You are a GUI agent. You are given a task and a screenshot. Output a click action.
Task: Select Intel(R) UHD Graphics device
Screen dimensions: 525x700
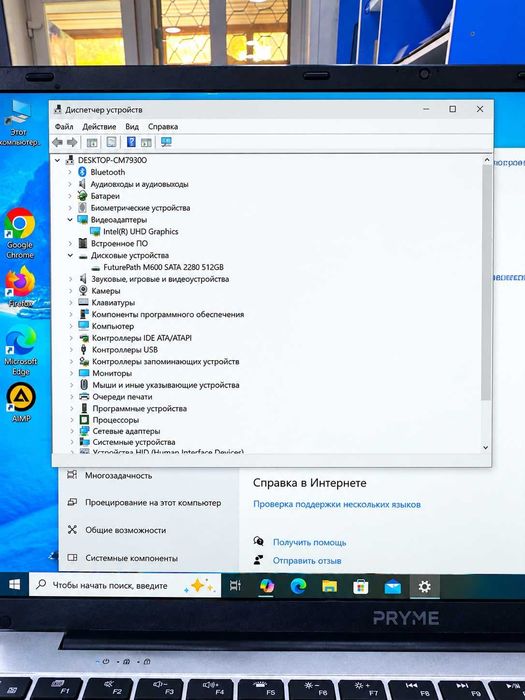pos(141,232)
